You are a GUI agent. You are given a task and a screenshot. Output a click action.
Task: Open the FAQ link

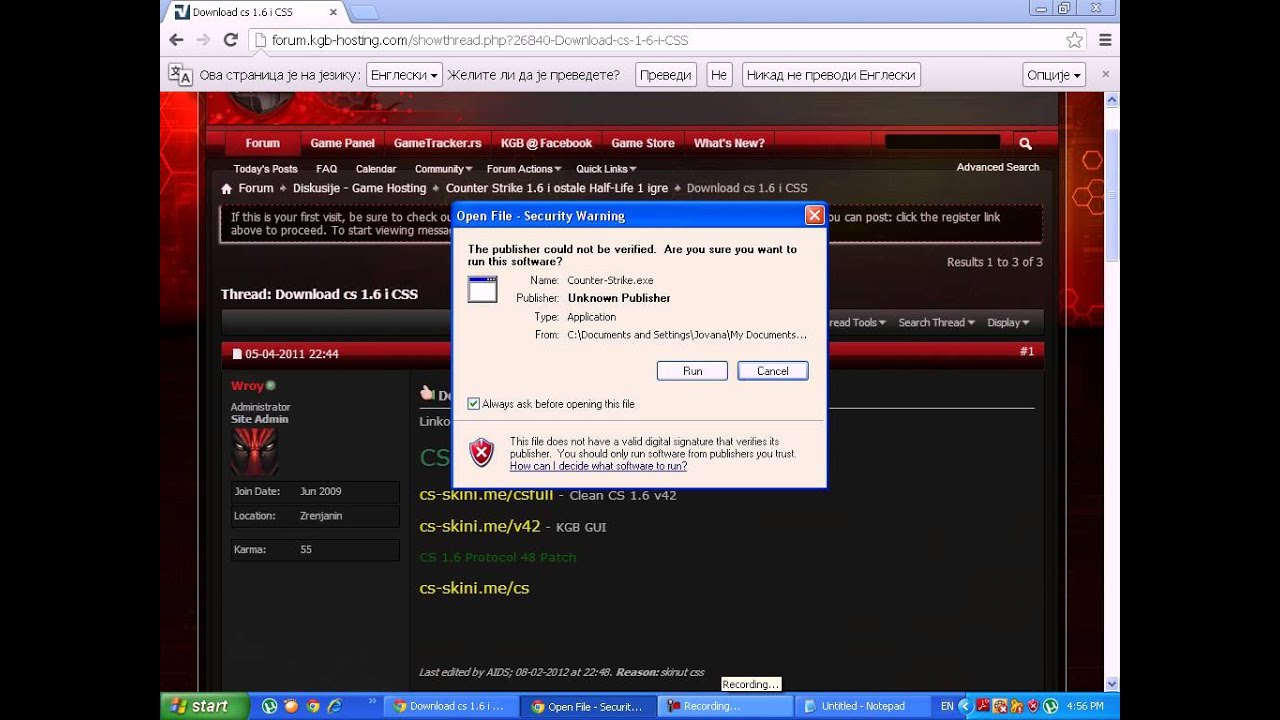326,169
